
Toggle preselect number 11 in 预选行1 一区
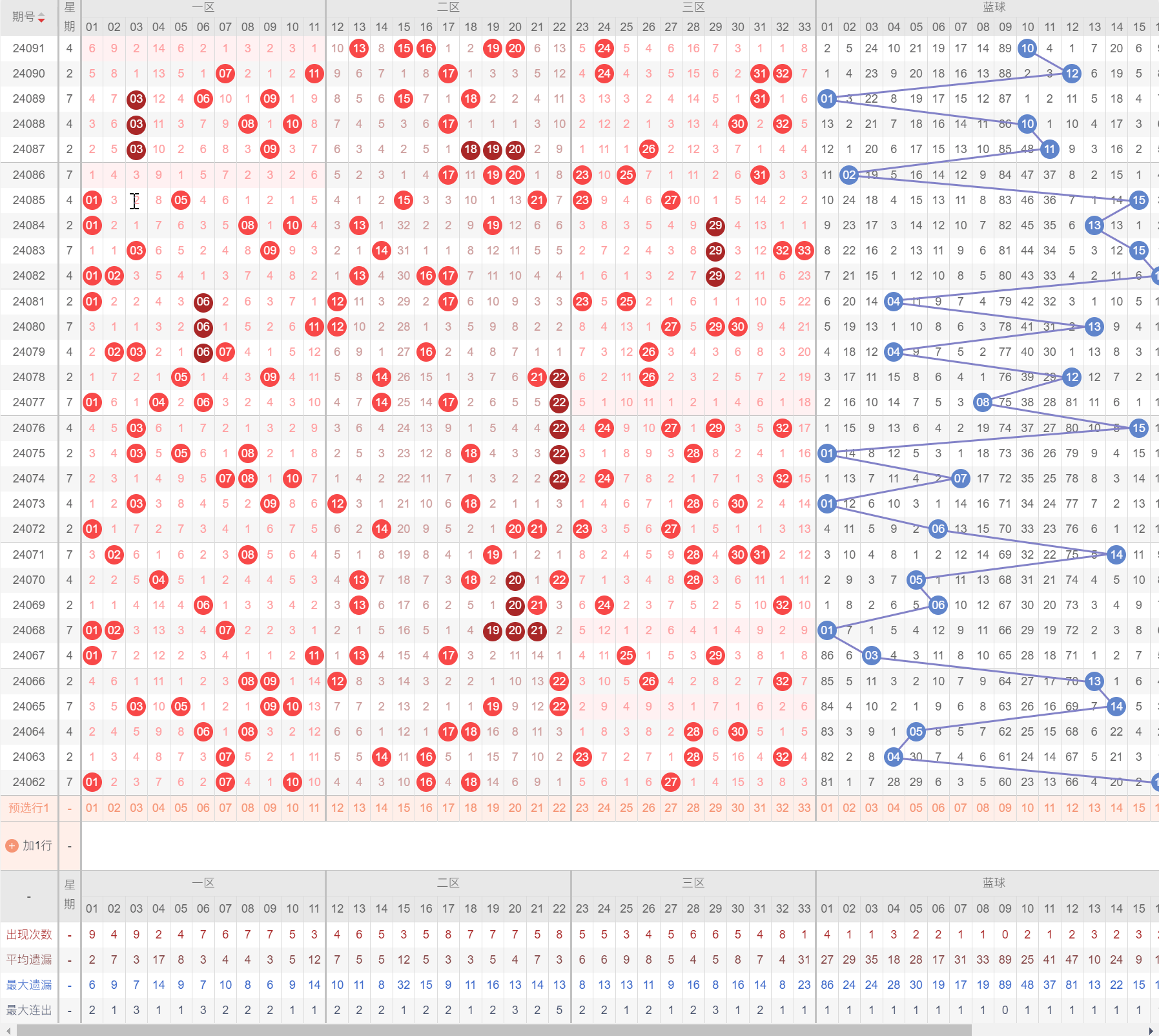[x=314, y=808]
